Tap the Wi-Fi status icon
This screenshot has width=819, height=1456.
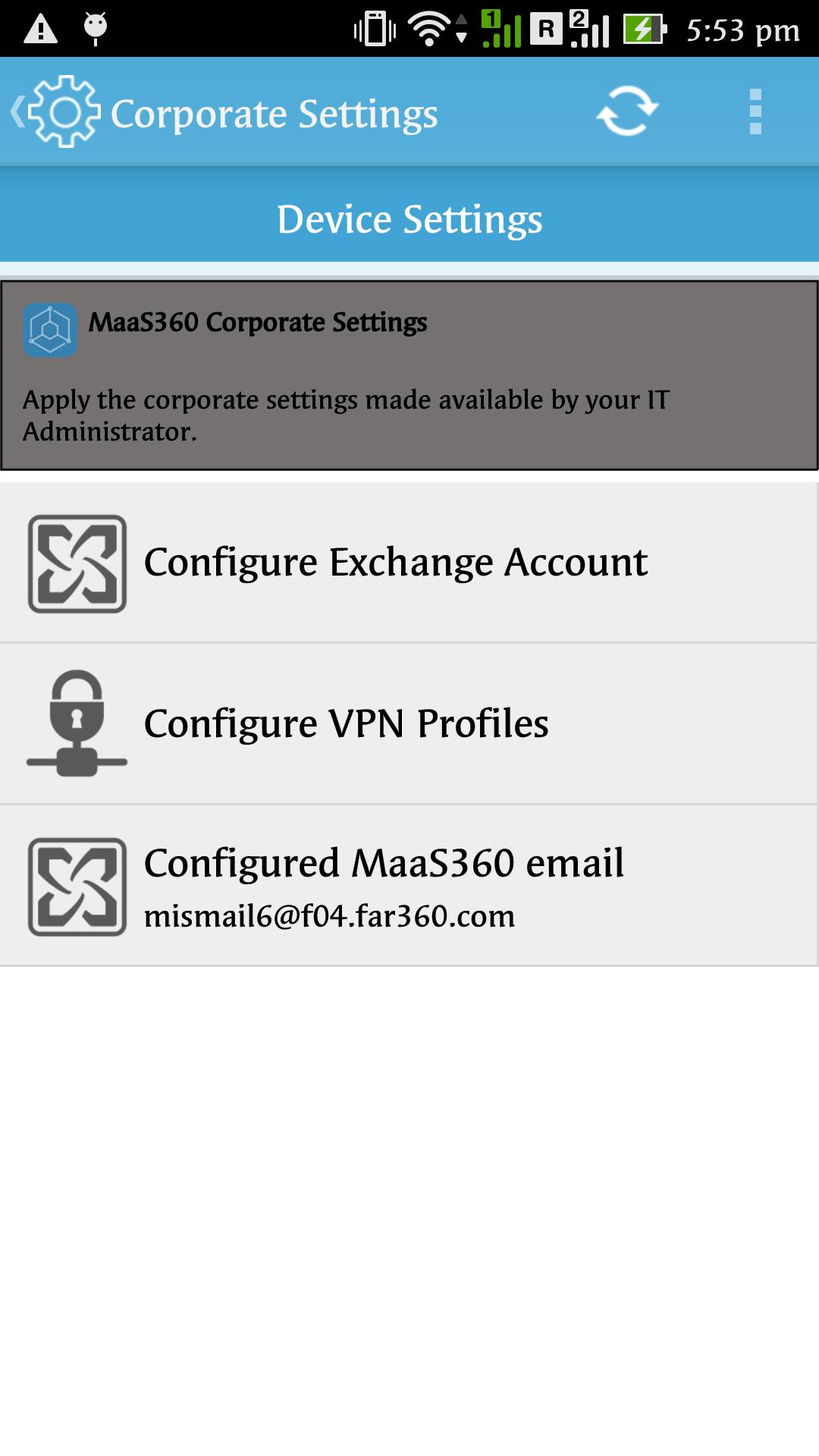(431, 29)
